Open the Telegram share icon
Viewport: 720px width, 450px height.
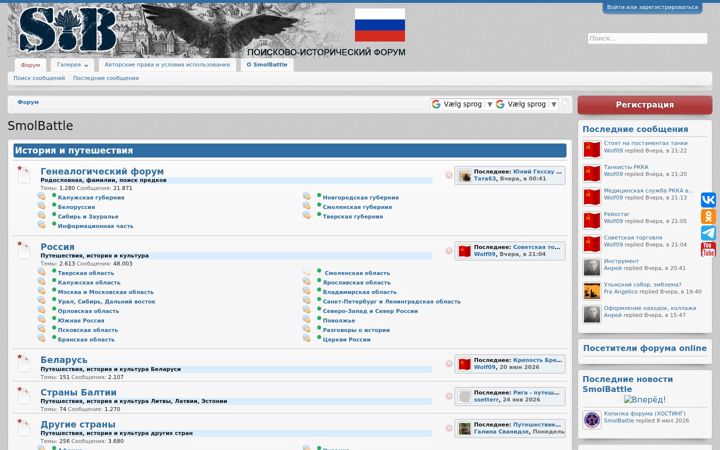coord(708,233)
